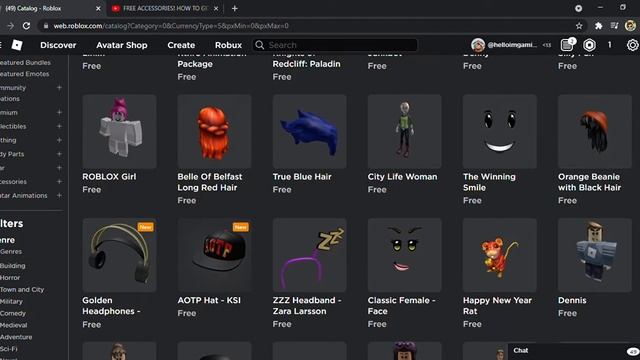Open a new browser tab
Viewport: 640px width, 360px height.
(x=235, y=8)
